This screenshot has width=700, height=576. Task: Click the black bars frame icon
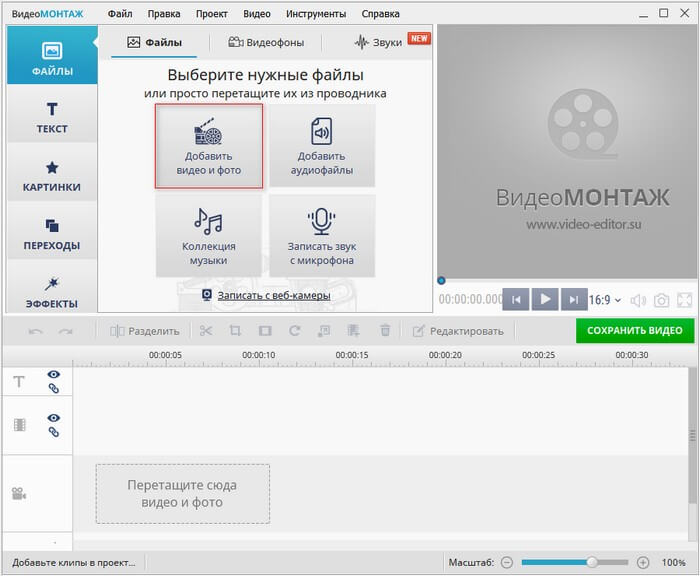[265, 331]
